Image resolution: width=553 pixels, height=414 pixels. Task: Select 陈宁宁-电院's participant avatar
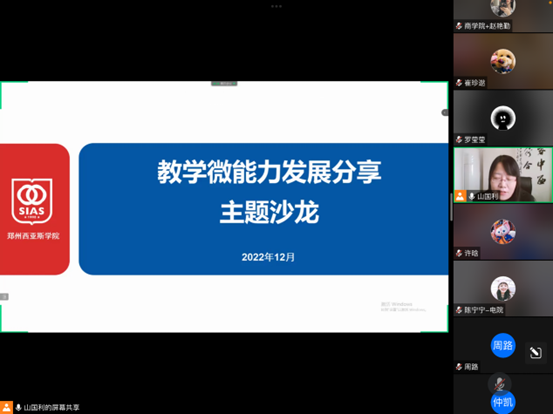click(503, 288)
